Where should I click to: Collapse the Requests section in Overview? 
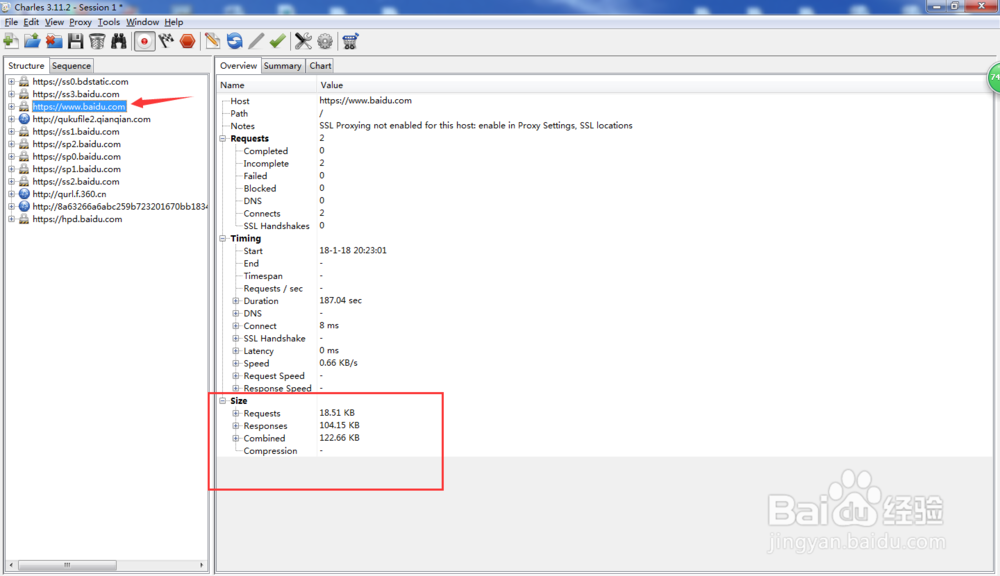pyautogui.click(x=223, y=138)
